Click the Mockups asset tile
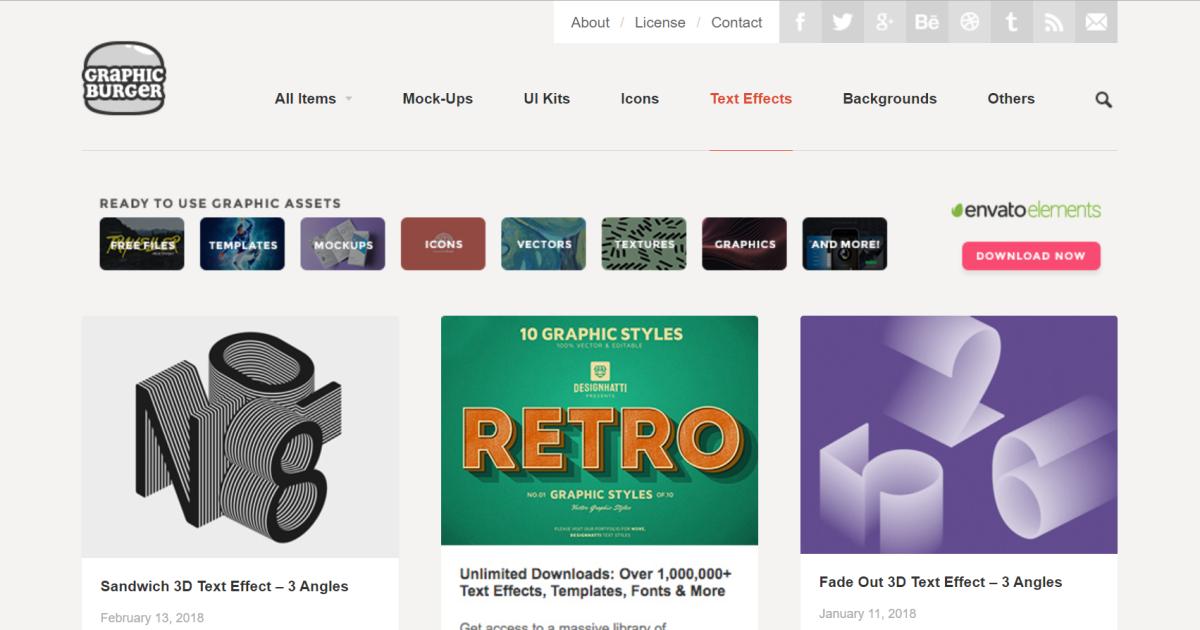This screenshot has width=1200, height=630. coord(343,244)
